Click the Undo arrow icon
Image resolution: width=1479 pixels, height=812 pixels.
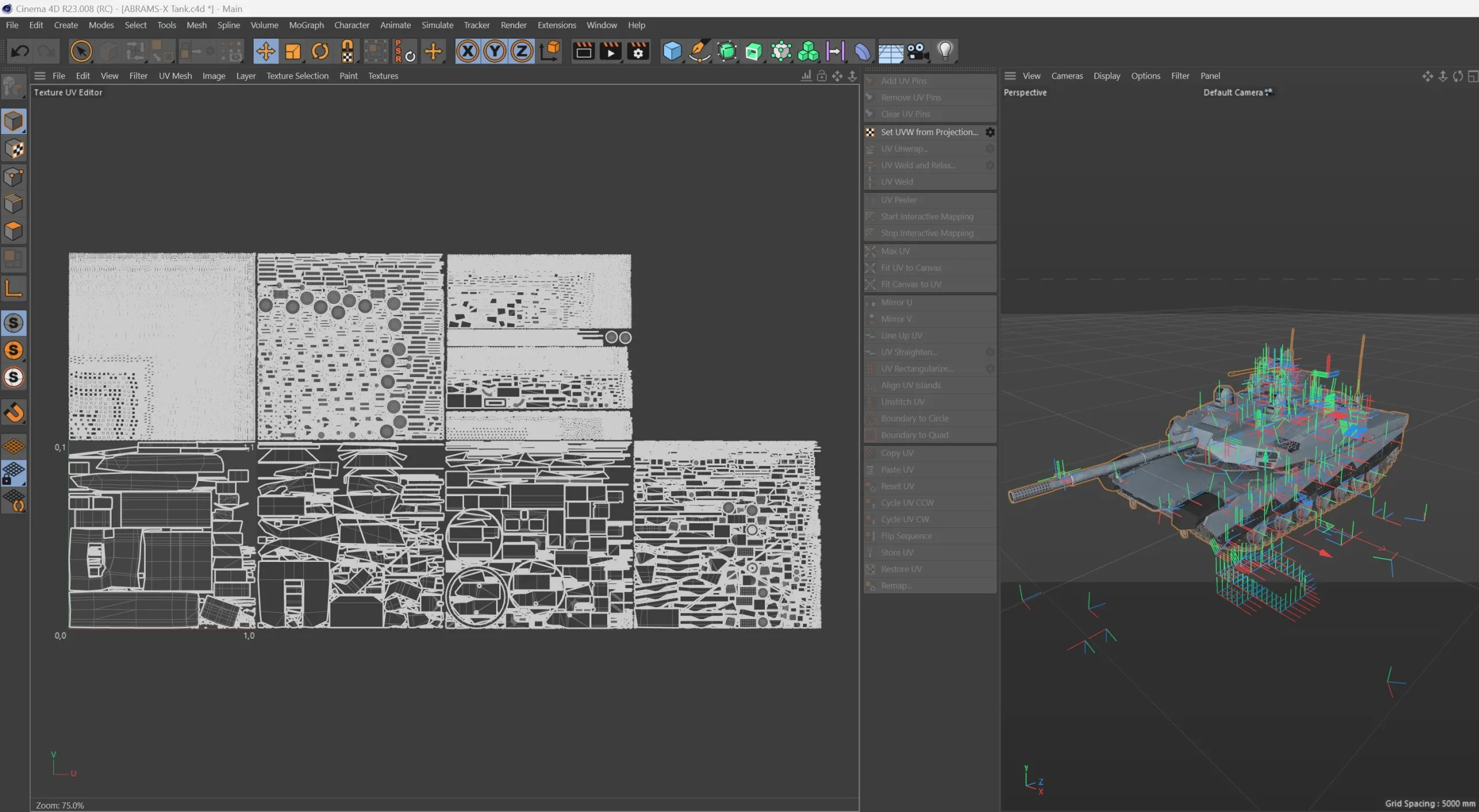pyautogui.click(x=20, y=51)
